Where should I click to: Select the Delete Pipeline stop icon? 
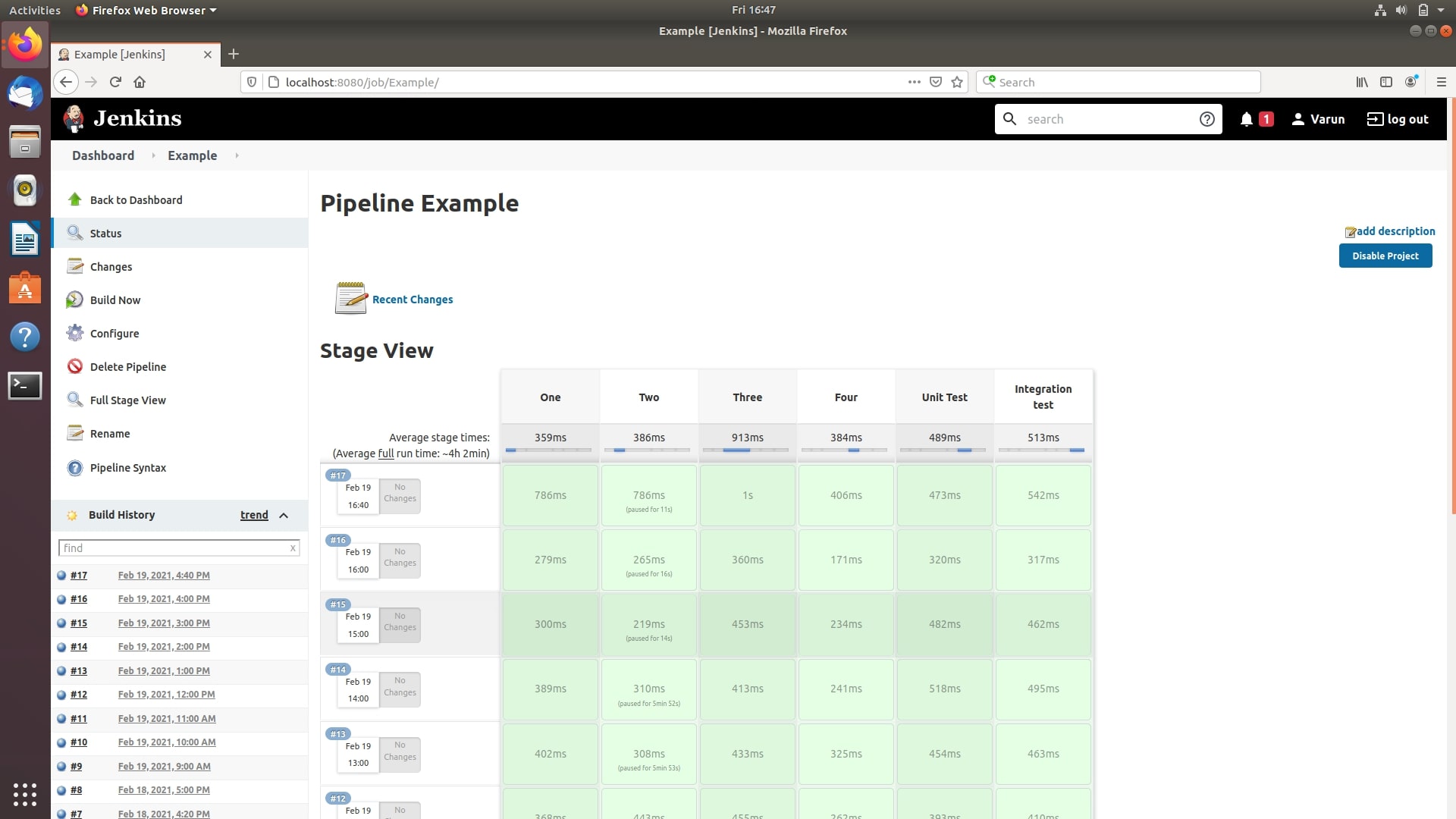(75, 366)
